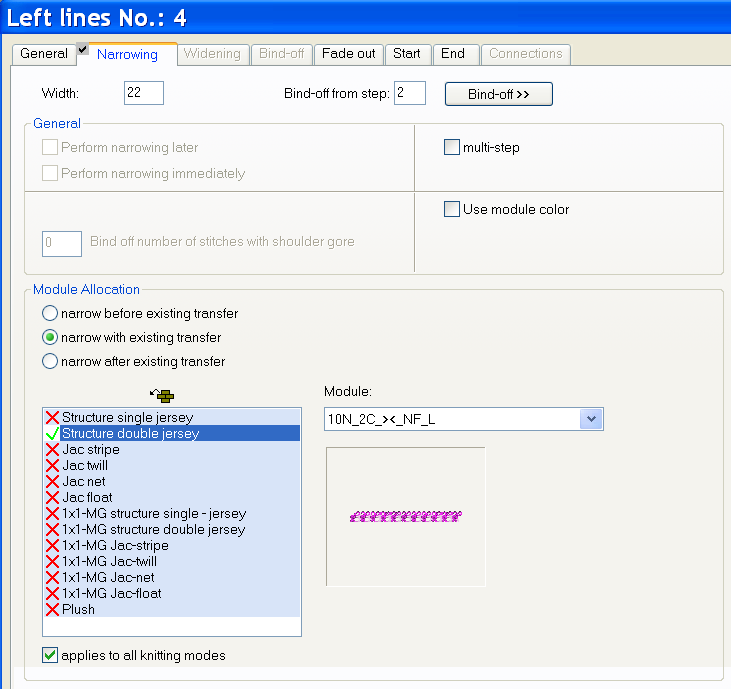Click red X icon beside 1x1-MG Jac-net
The height and width of the screenshot is (689, 731).
click(52, 577)
